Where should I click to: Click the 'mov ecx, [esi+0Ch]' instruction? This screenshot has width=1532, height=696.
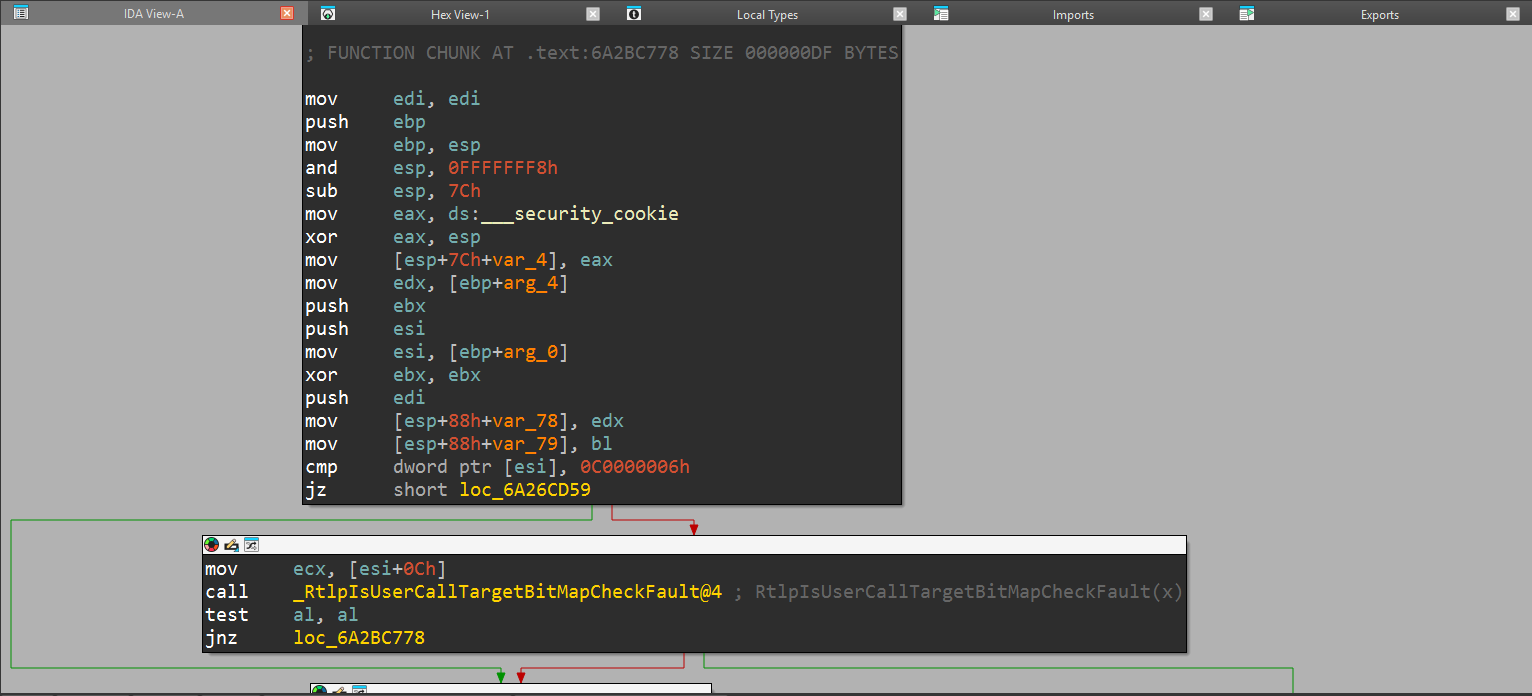click(325, 569)
